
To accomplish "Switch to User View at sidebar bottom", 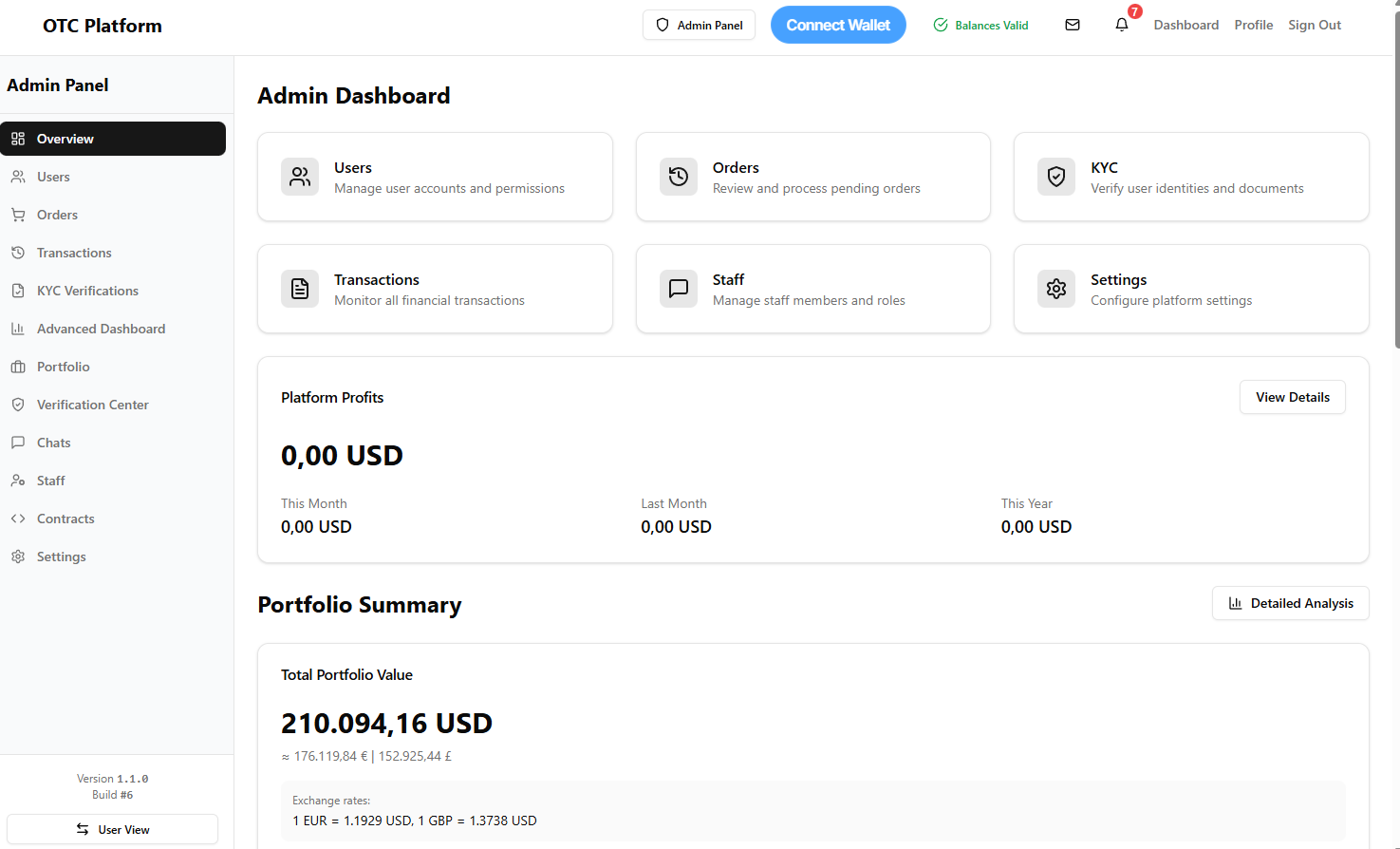I will (x=112, y=829).
